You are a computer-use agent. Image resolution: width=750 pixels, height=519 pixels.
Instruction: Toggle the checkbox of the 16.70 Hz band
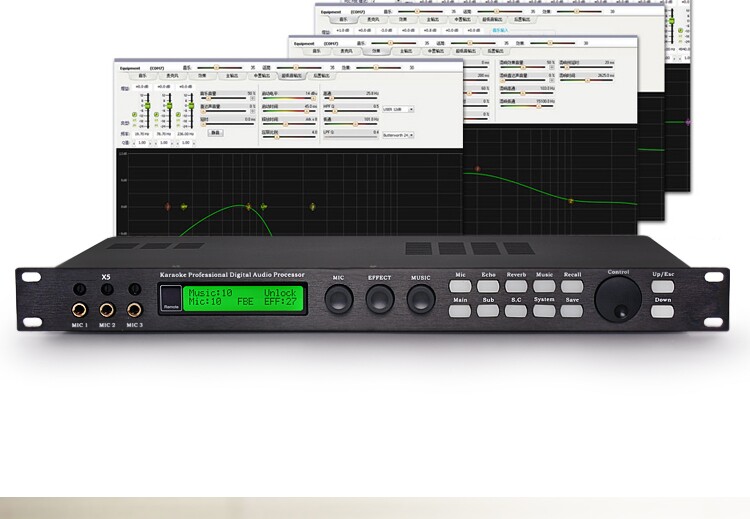click(x=134, y=115)
